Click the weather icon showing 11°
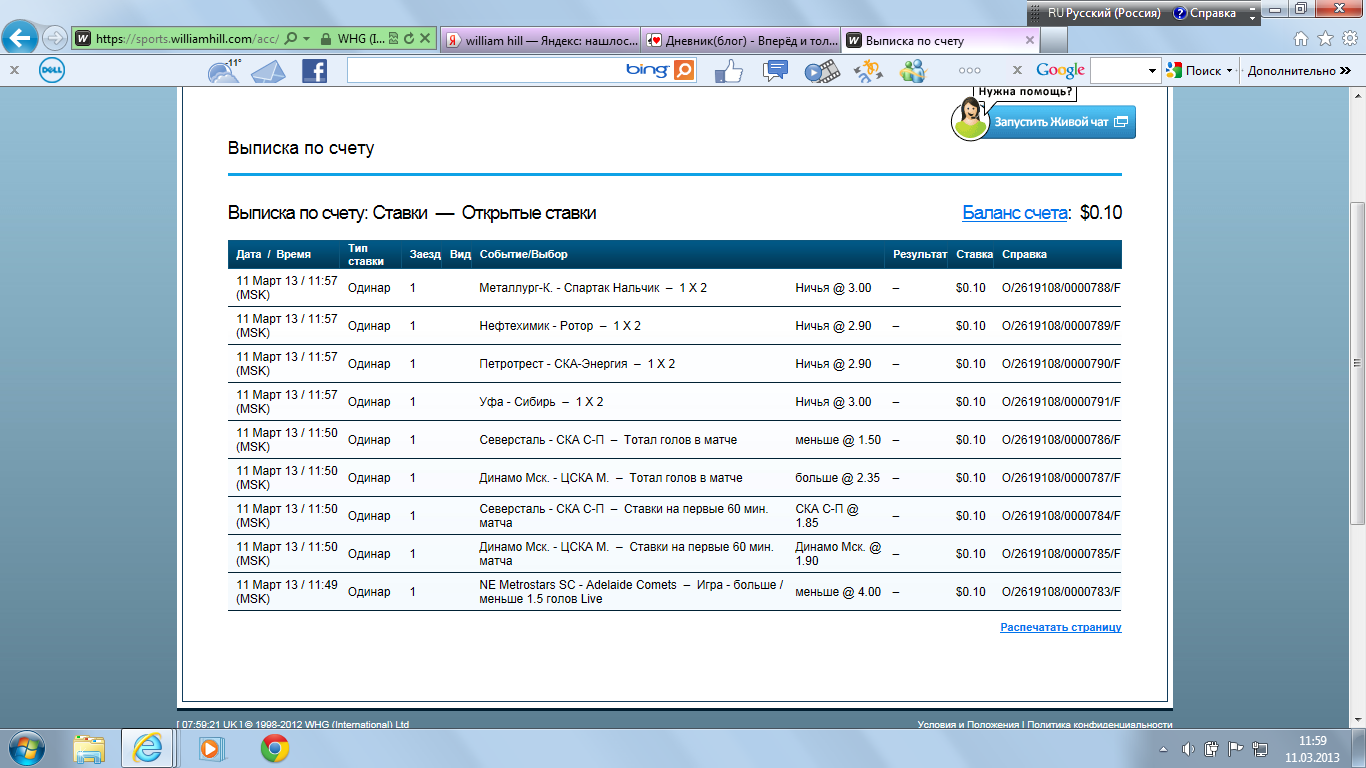 [x=224, y=71]
